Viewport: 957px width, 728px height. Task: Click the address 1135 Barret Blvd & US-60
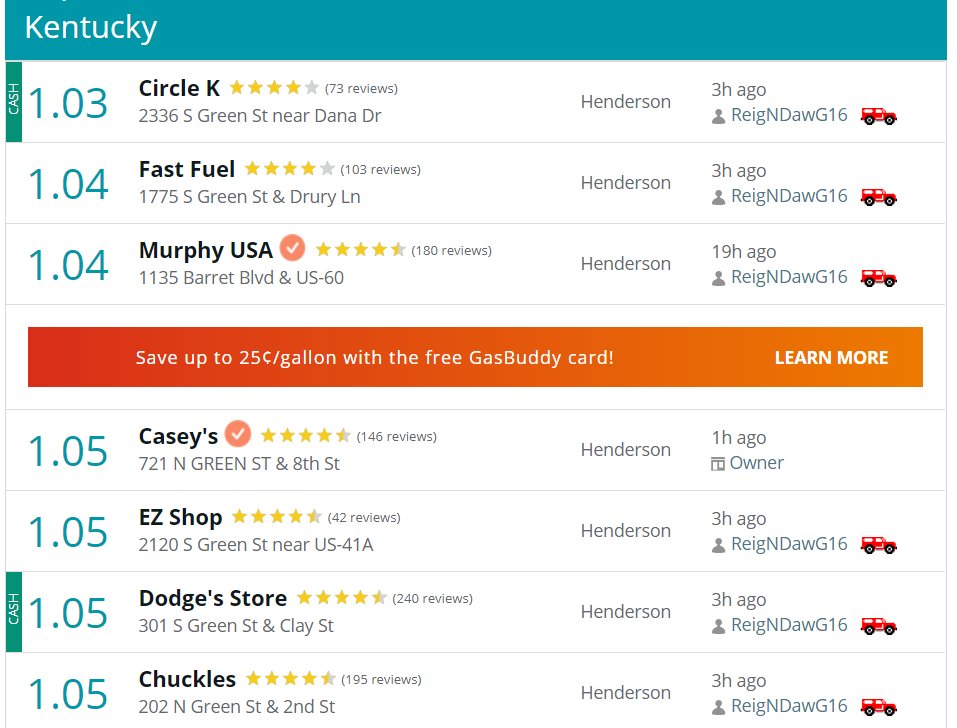pyautogui.click(x=241, y=278)
